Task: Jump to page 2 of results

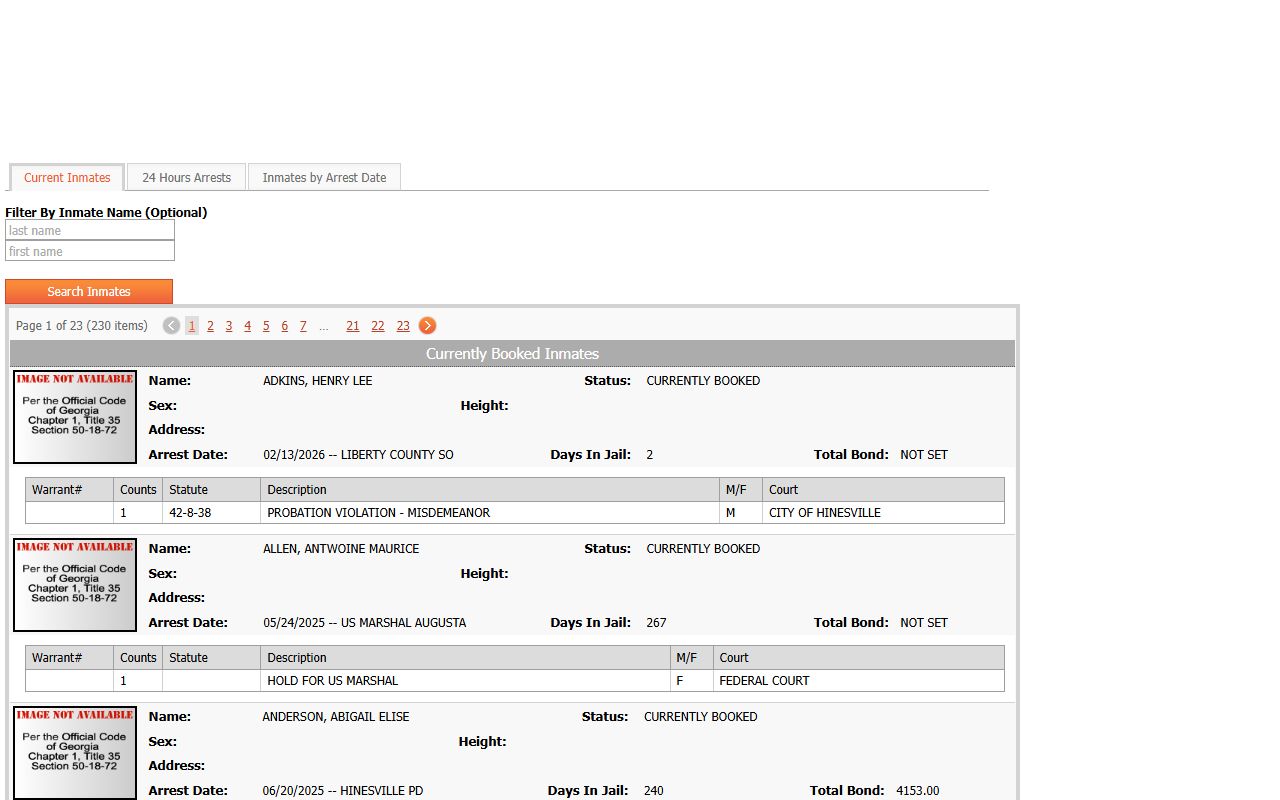Action: tap(210, 326)
